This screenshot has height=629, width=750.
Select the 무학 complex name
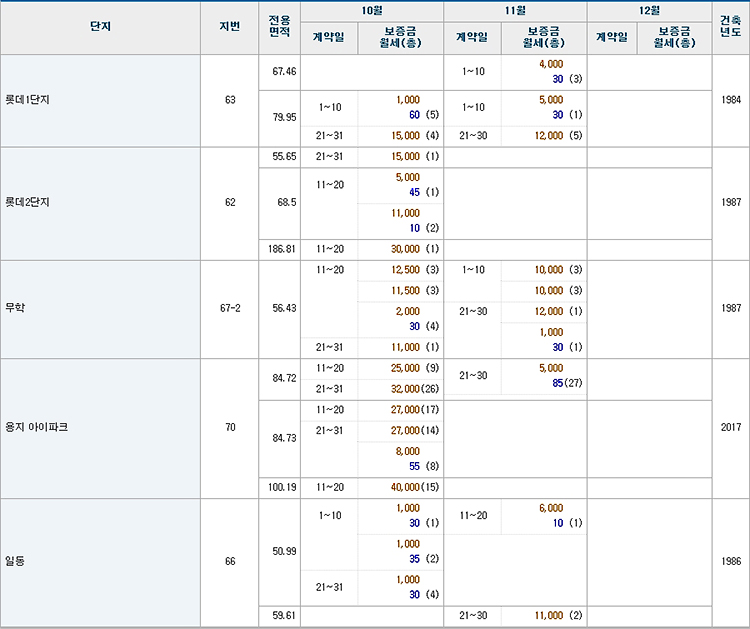(15, 308)
